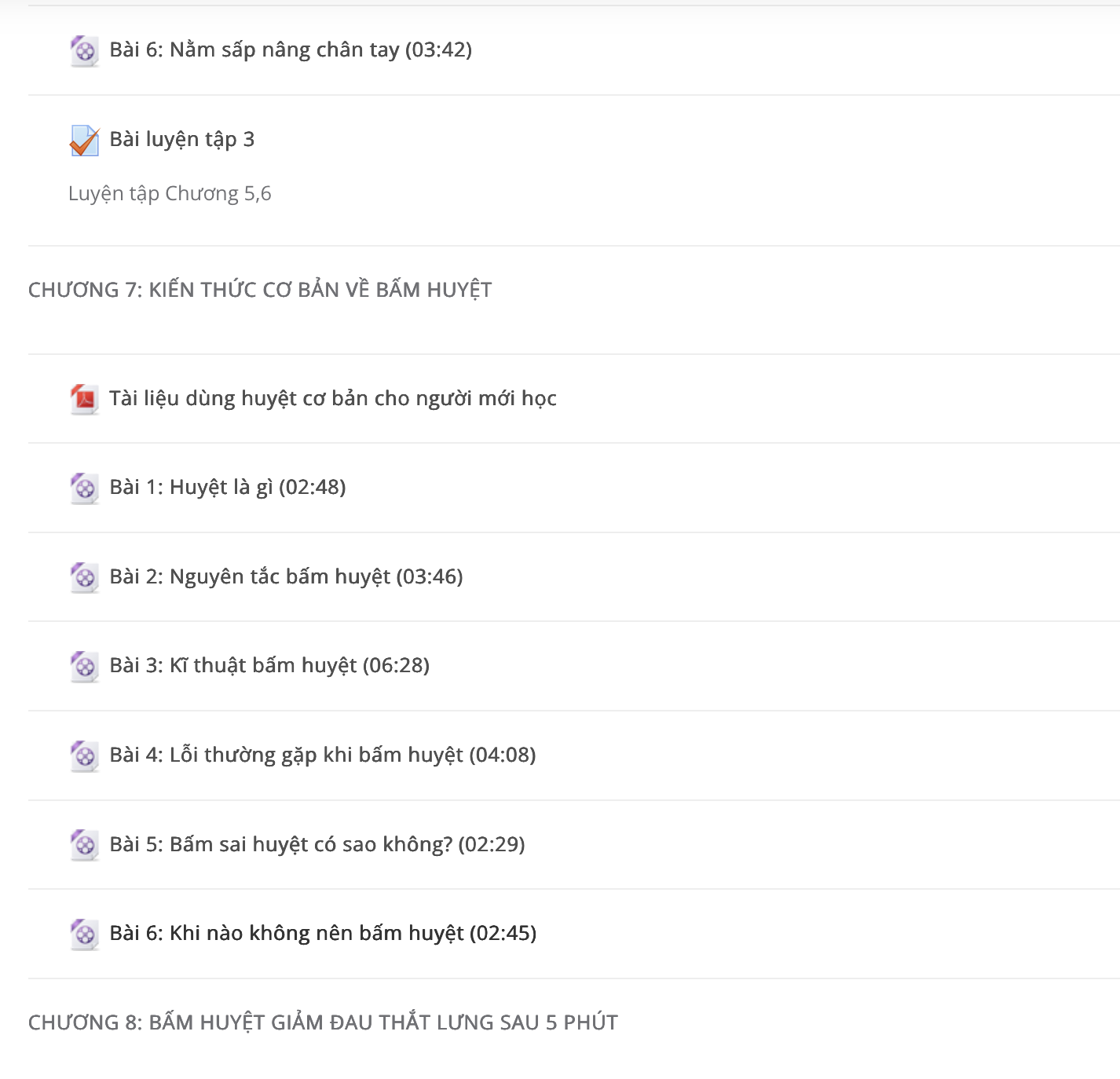This screenshot has height=1079, width=1120.
Task: Click the quiz checkmark icon for Bài luyện tập 3
Action: [x=84, y=141]
